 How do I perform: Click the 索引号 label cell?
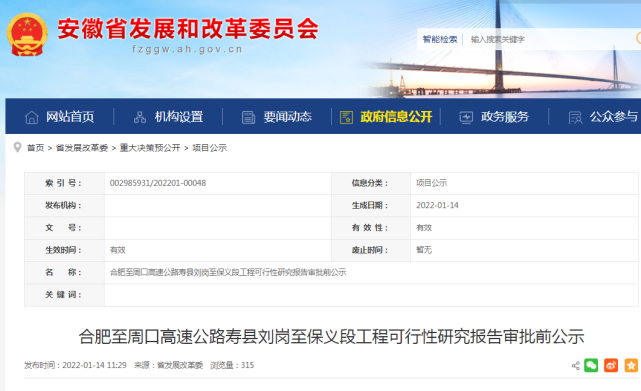tap(65, 183)
